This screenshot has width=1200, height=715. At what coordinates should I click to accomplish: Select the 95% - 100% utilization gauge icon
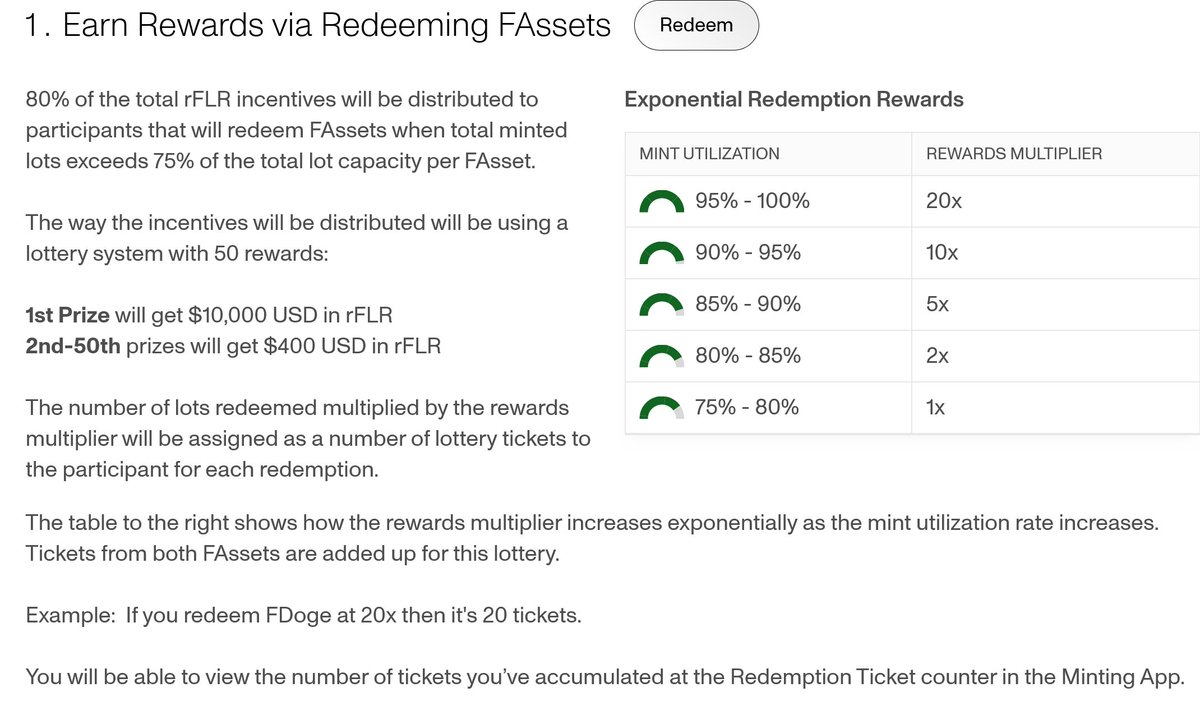click(662, 203)
